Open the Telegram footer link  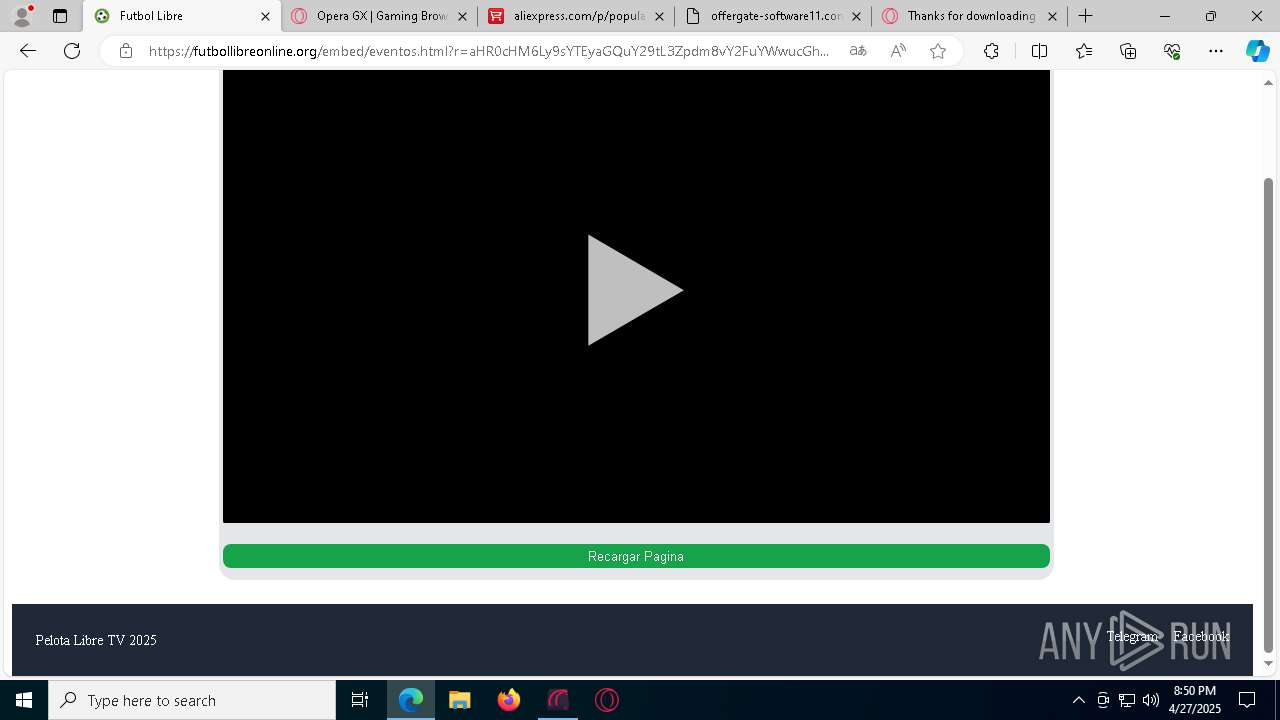click(1132, 636)
